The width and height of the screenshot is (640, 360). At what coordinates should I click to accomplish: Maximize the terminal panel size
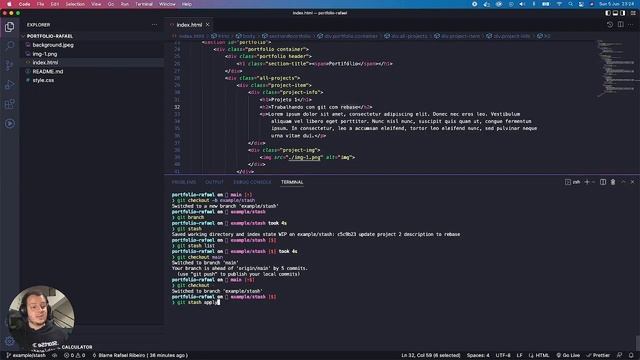click(623, 182)
